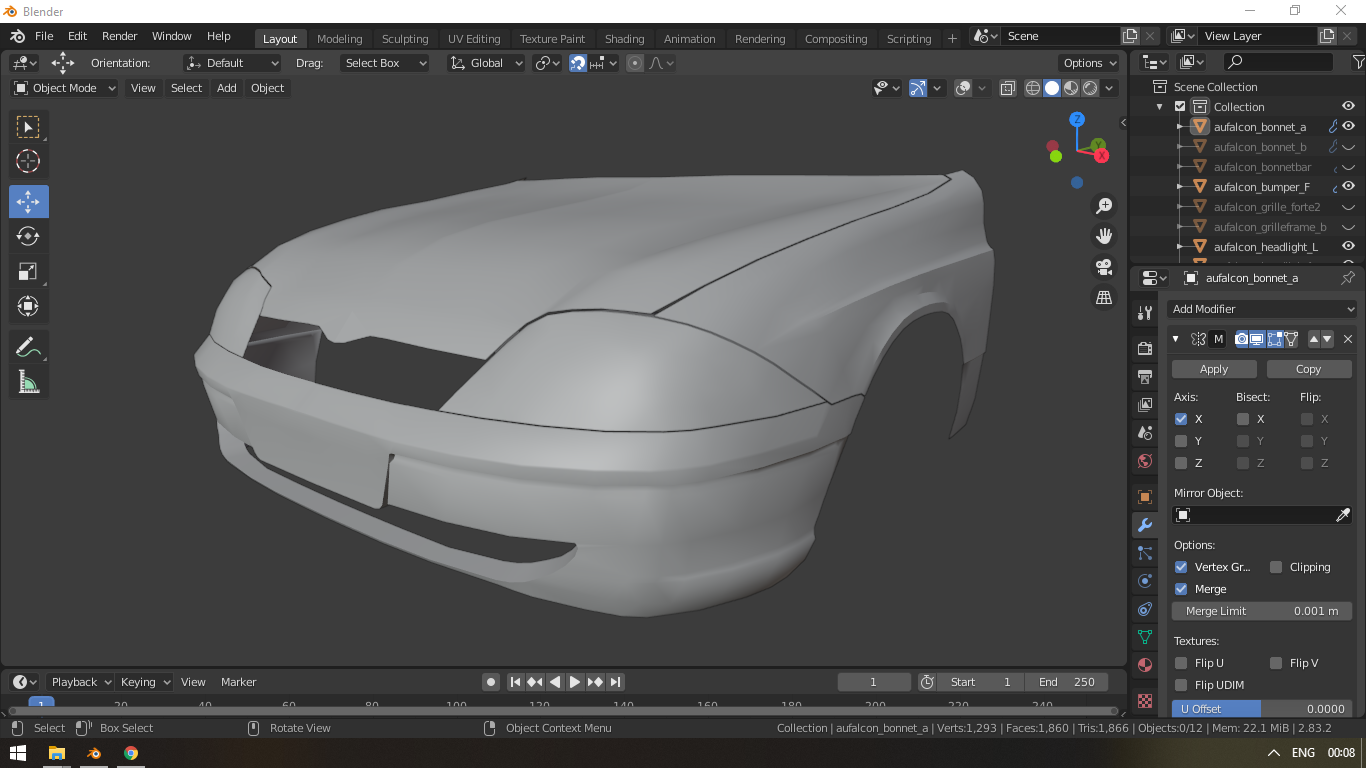Open the Texture properties tab
1366x768 pixels.
pos(1145,701)
